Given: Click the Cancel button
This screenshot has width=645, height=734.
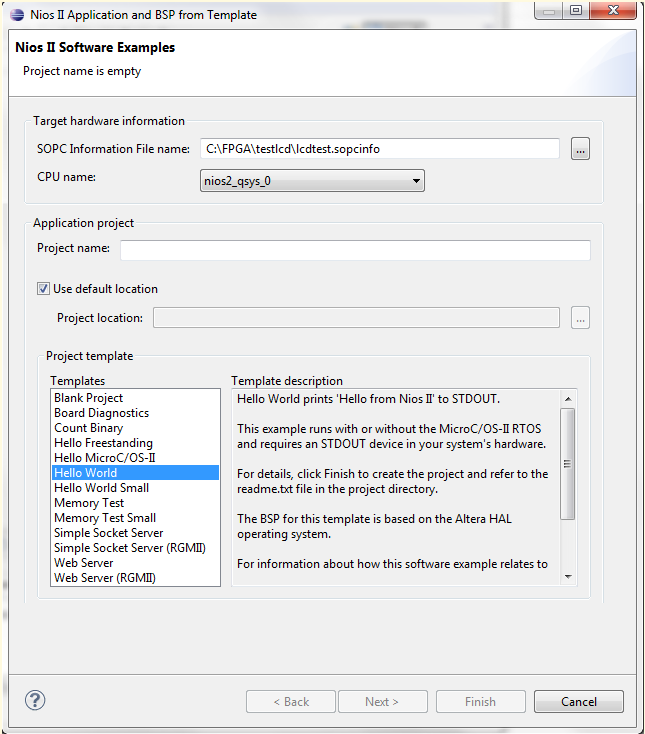Looking at the screenshot, I should point(579,701).
